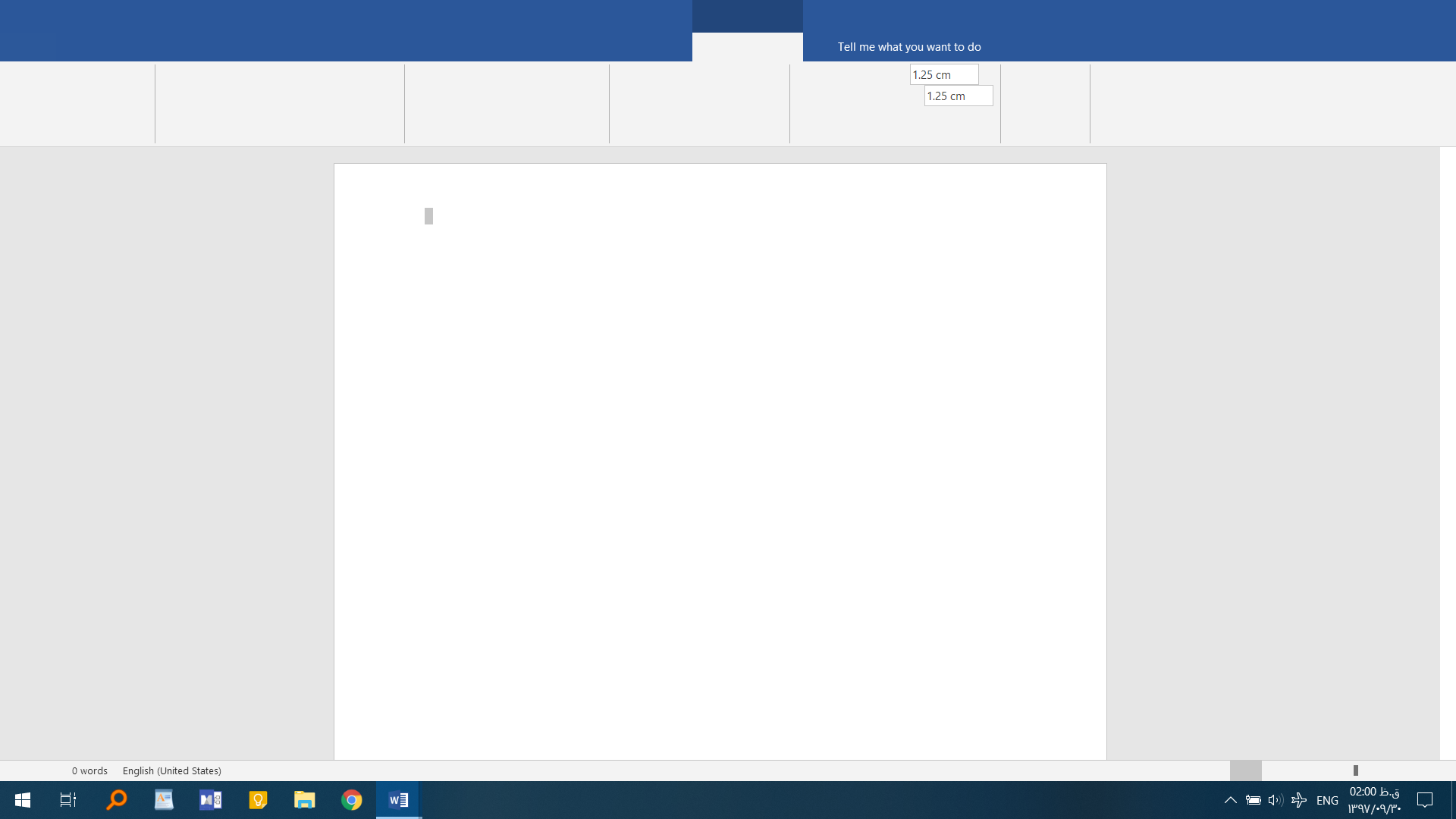Screen dimensions: 1456x819
Task: Open the volume control in system tray
Action: pyautogui.click(x=1276, y=800)
